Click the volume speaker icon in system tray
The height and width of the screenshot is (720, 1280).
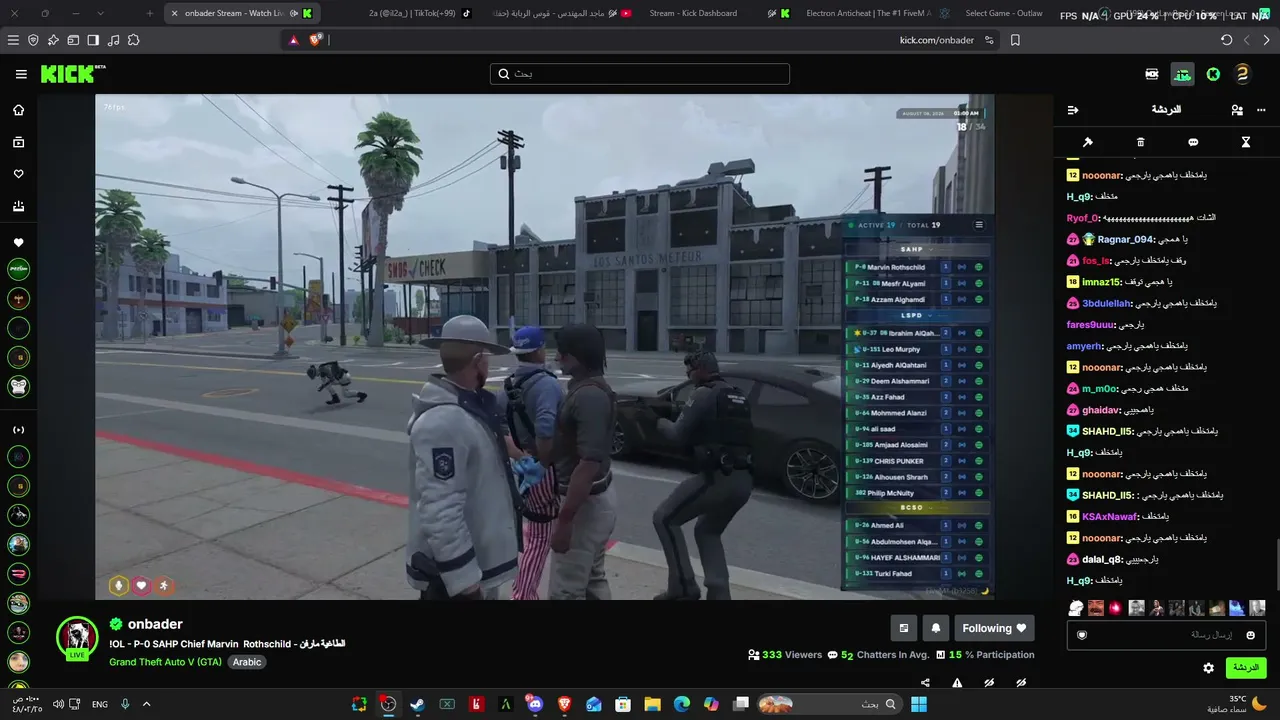point(58,704)
